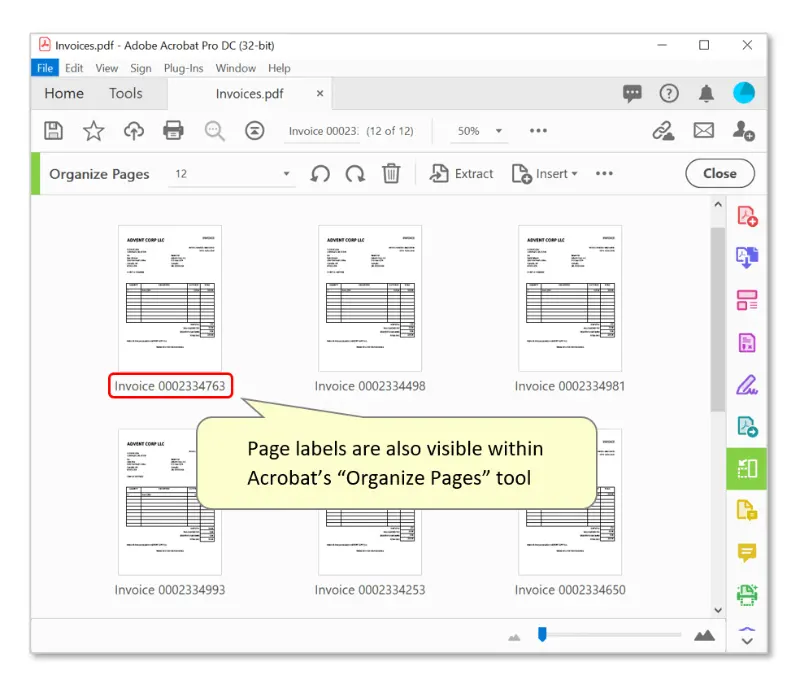Click the Extract button
The width and height of the screenshot is (800, 688).
click(x=462, y=174)
